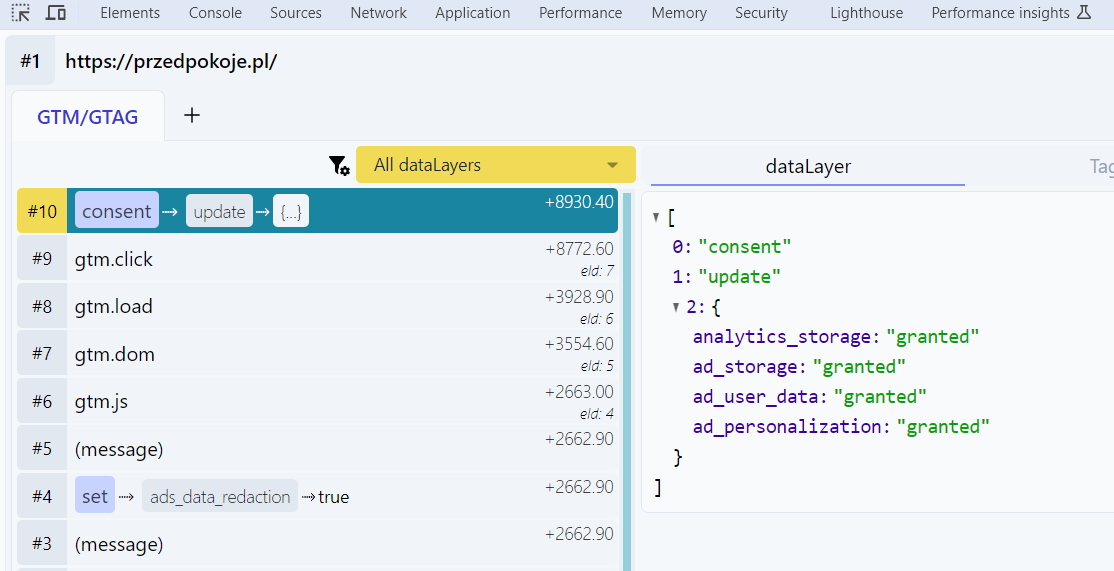Open the All dataLayers dropdown
The width and height of the screenshot is (1114, 571).
[x=496, y=165]
